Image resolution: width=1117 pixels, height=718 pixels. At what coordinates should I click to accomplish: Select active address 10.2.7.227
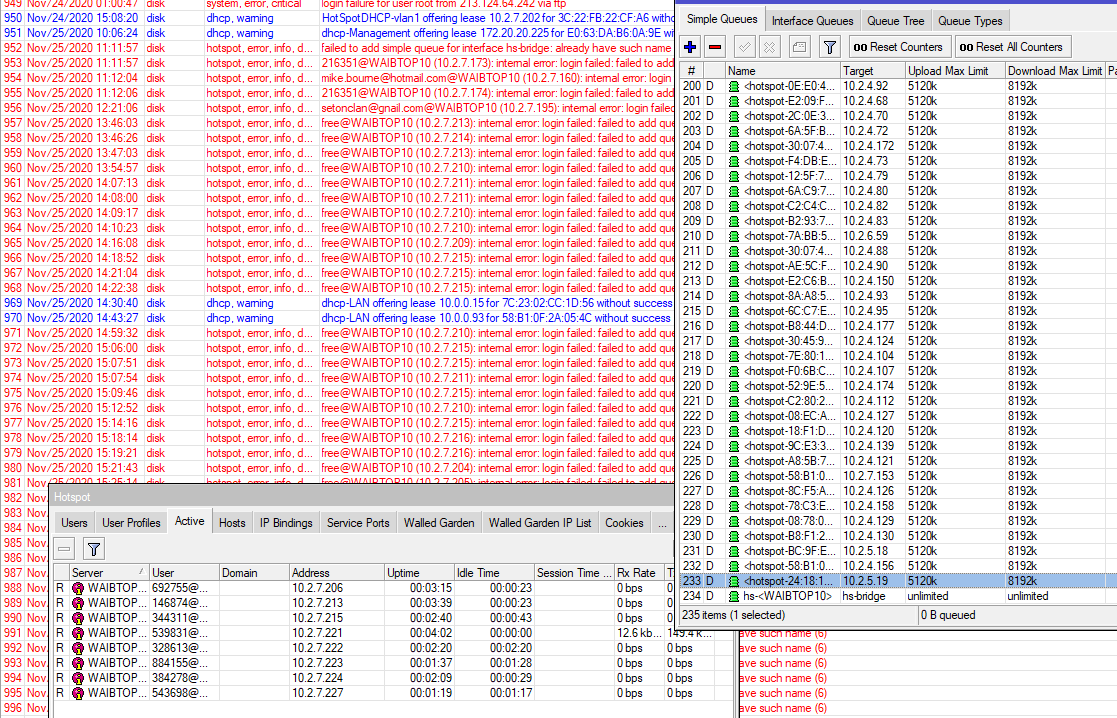click(x=317, y=693)
